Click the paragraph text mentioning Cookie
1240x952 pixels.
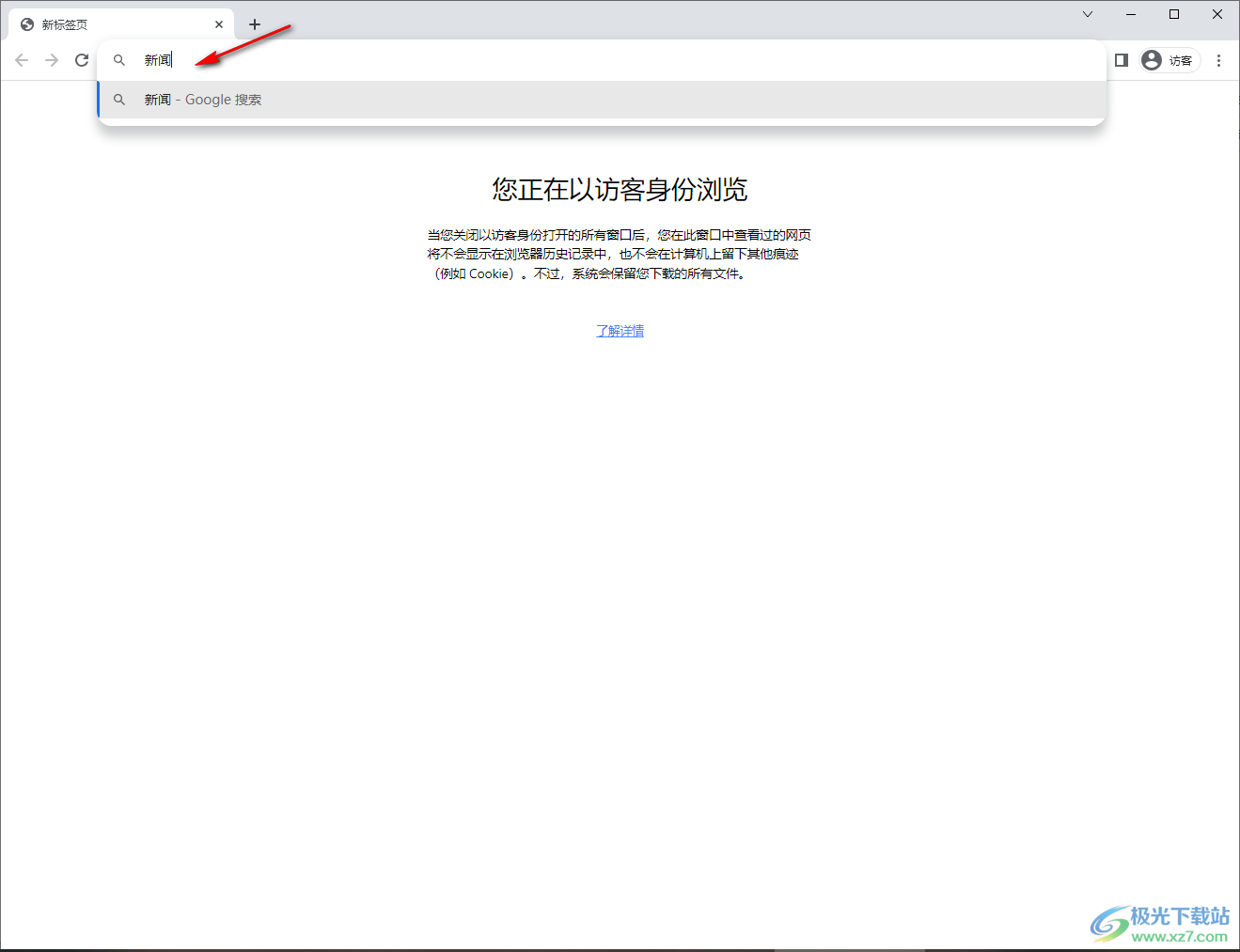pyautogui.click(x=620, y=254)
